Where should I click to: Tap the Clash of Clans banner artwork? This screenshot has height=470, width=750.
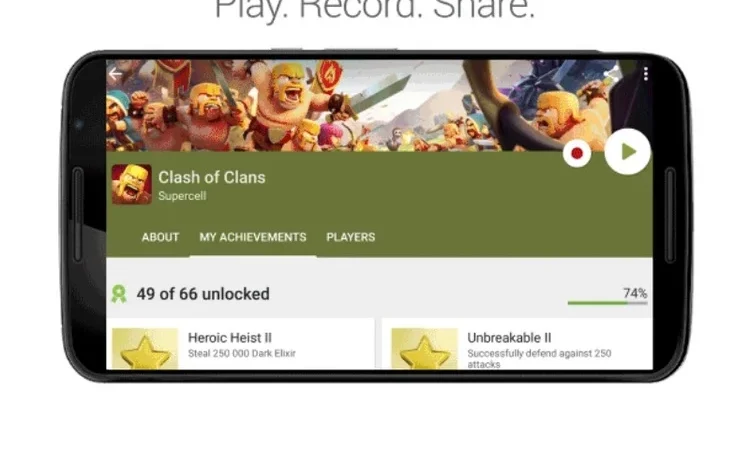[335, 105]
